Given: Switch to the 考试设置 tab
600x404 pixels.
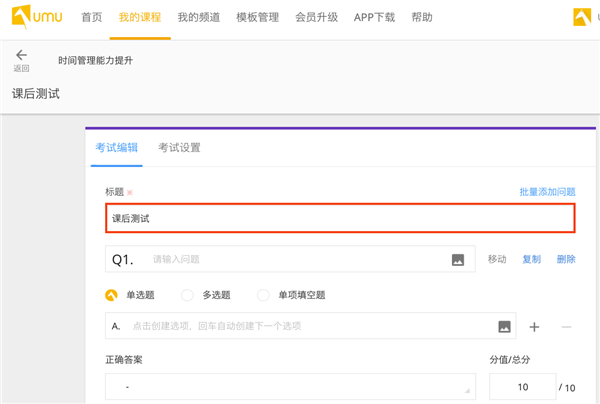Looking at the screenshot, I should pyautogui.click(x=179, y=148).
